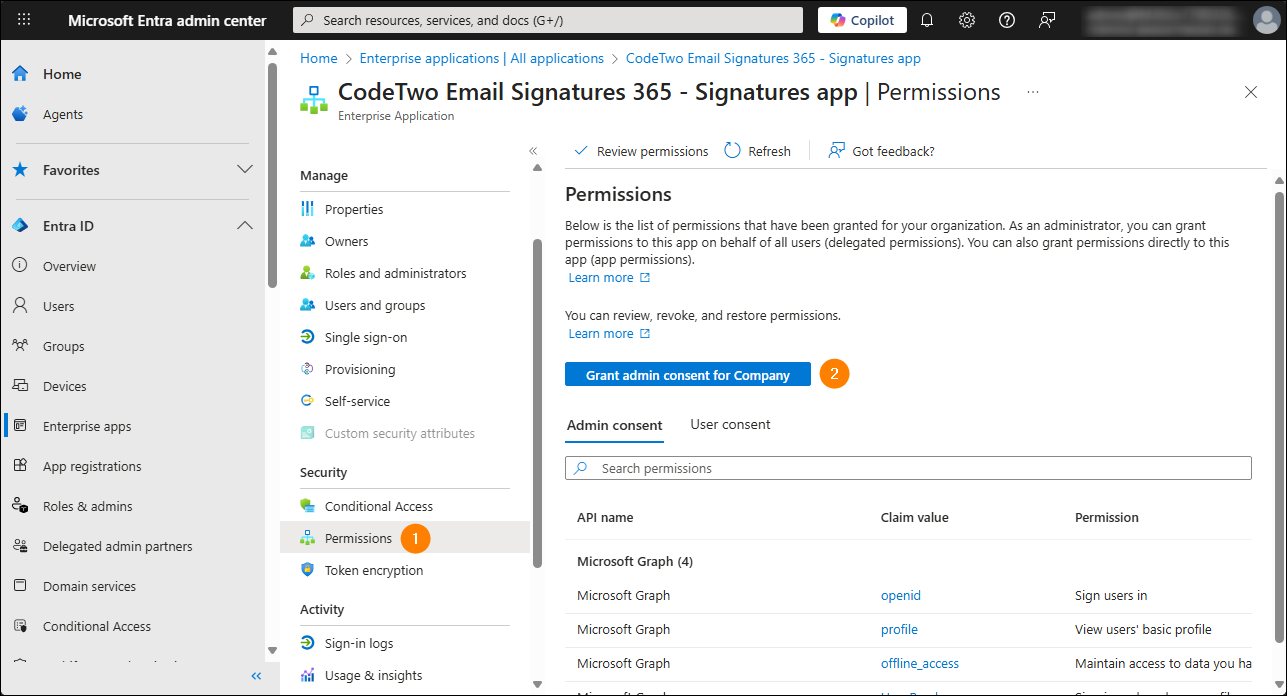
Task: Open Token encryption in Security menu
Action: 373,570
